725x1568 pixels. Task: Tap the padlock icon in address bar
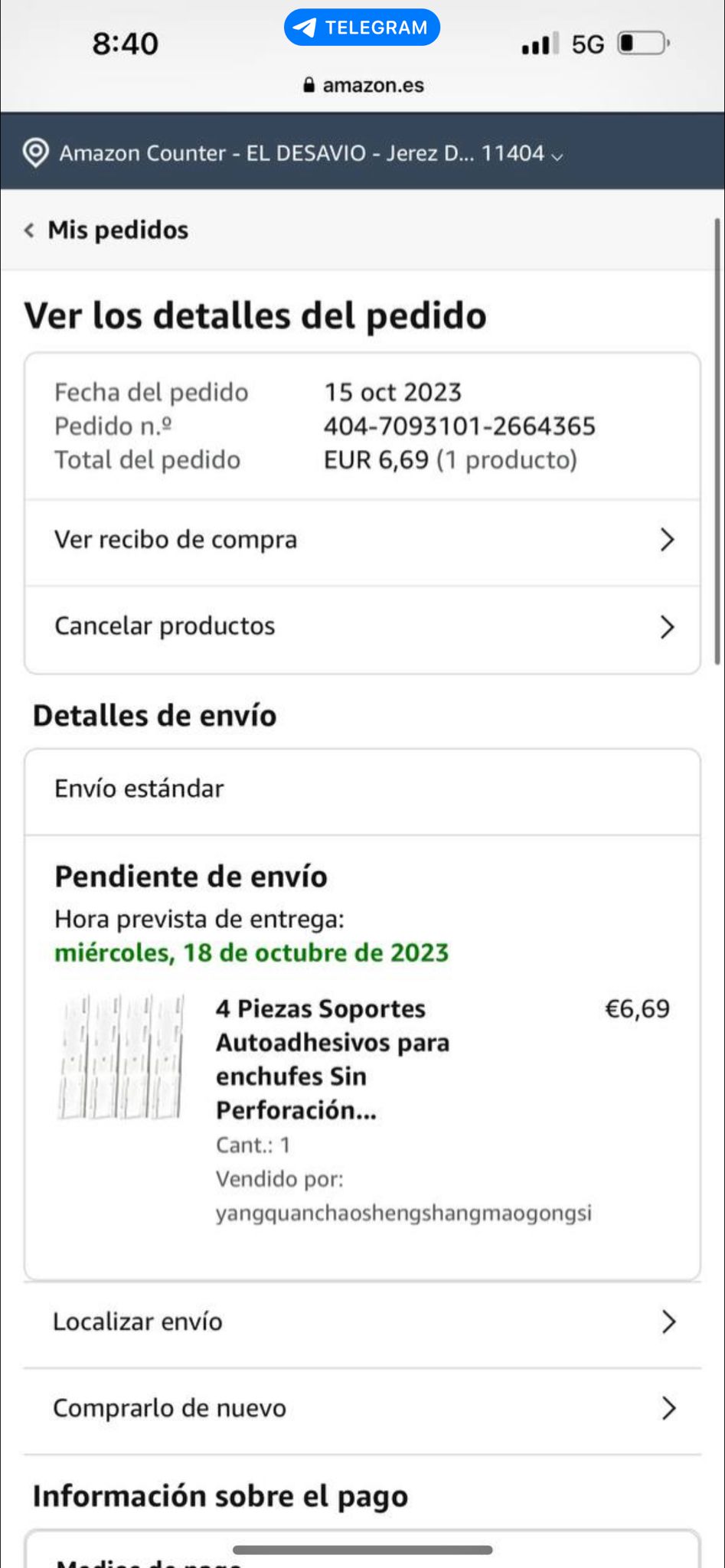point(309,85)
